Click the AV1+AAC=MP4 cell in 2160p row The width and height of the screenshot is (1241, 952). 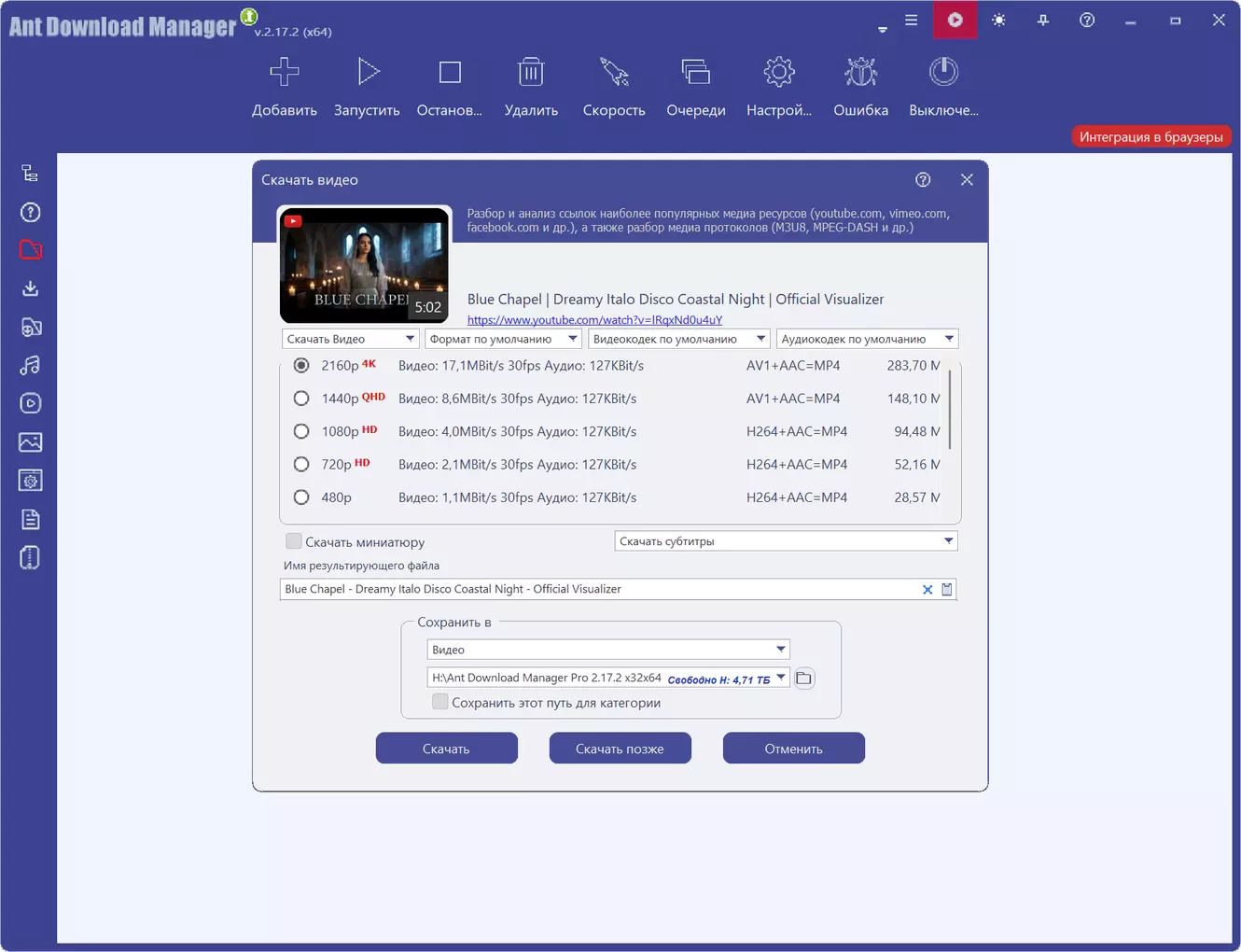(793, 366)
